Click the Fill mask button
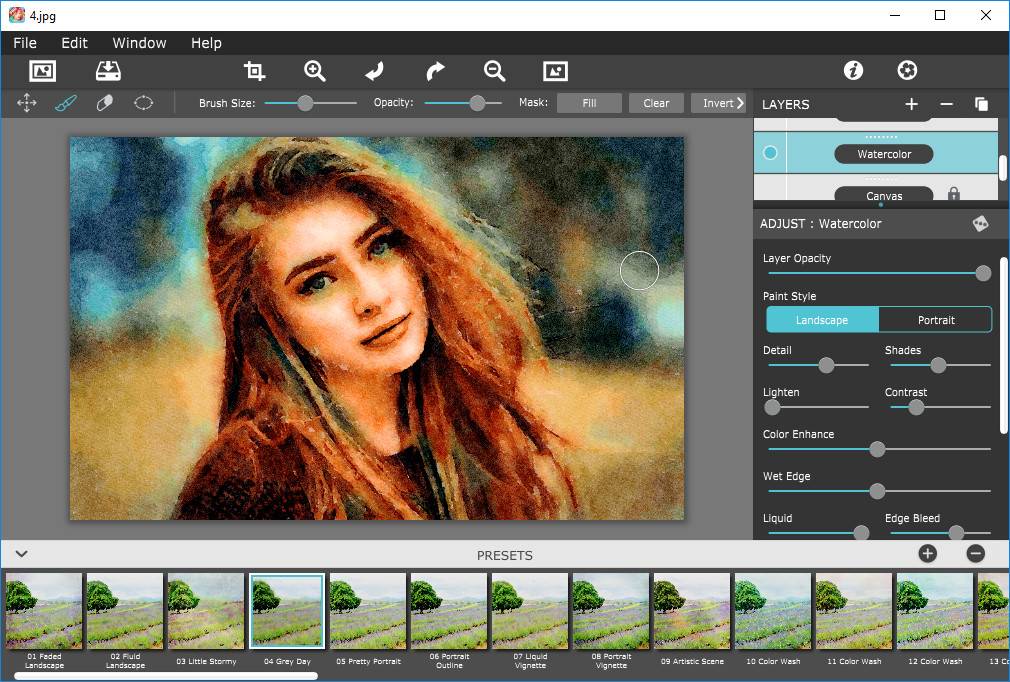This screenshot has height=682, width=1010. click(x=589, y=103)
